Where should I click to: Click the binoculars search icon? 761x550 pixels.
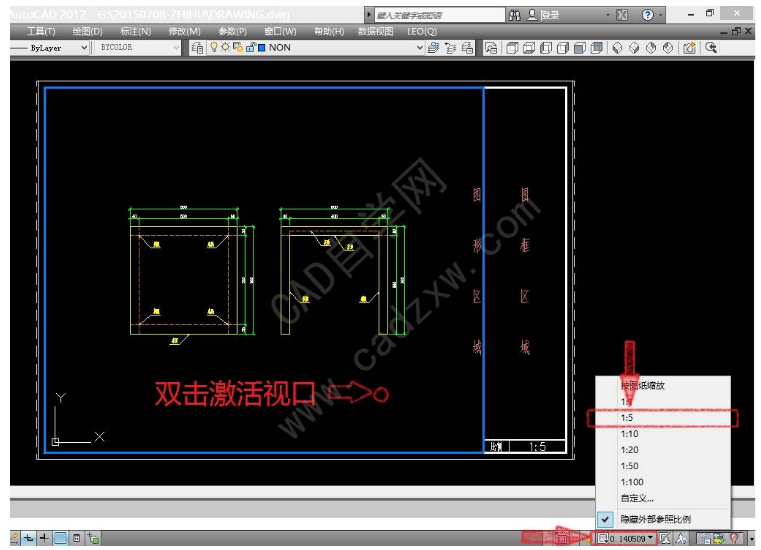click(x=515, y=16)
